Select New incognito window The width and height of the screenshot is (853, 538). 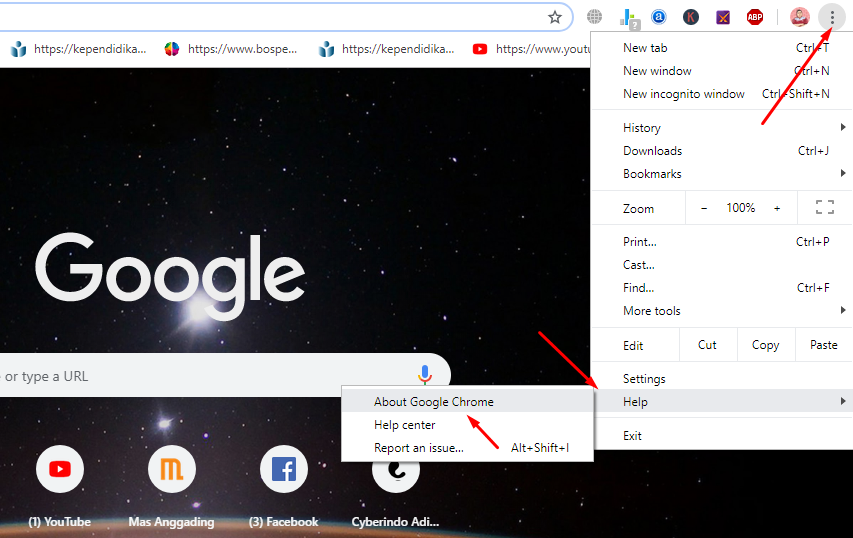coord(722,94)
